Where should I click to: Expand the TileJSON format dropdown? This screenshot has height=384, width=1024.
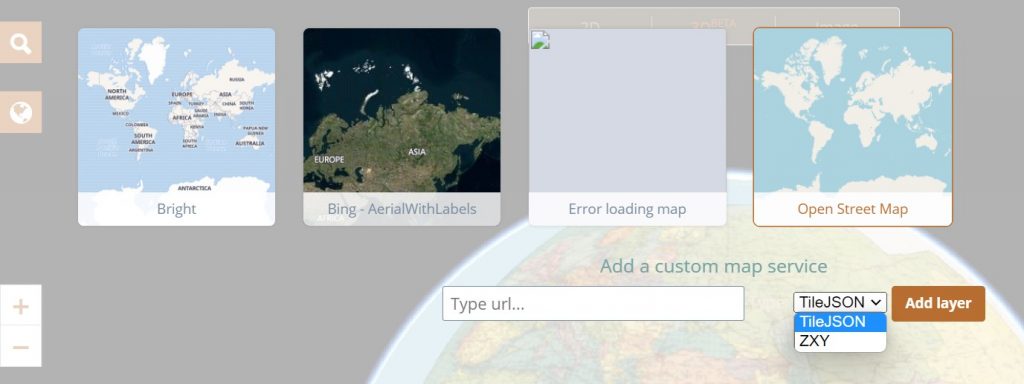coord(840,302)
